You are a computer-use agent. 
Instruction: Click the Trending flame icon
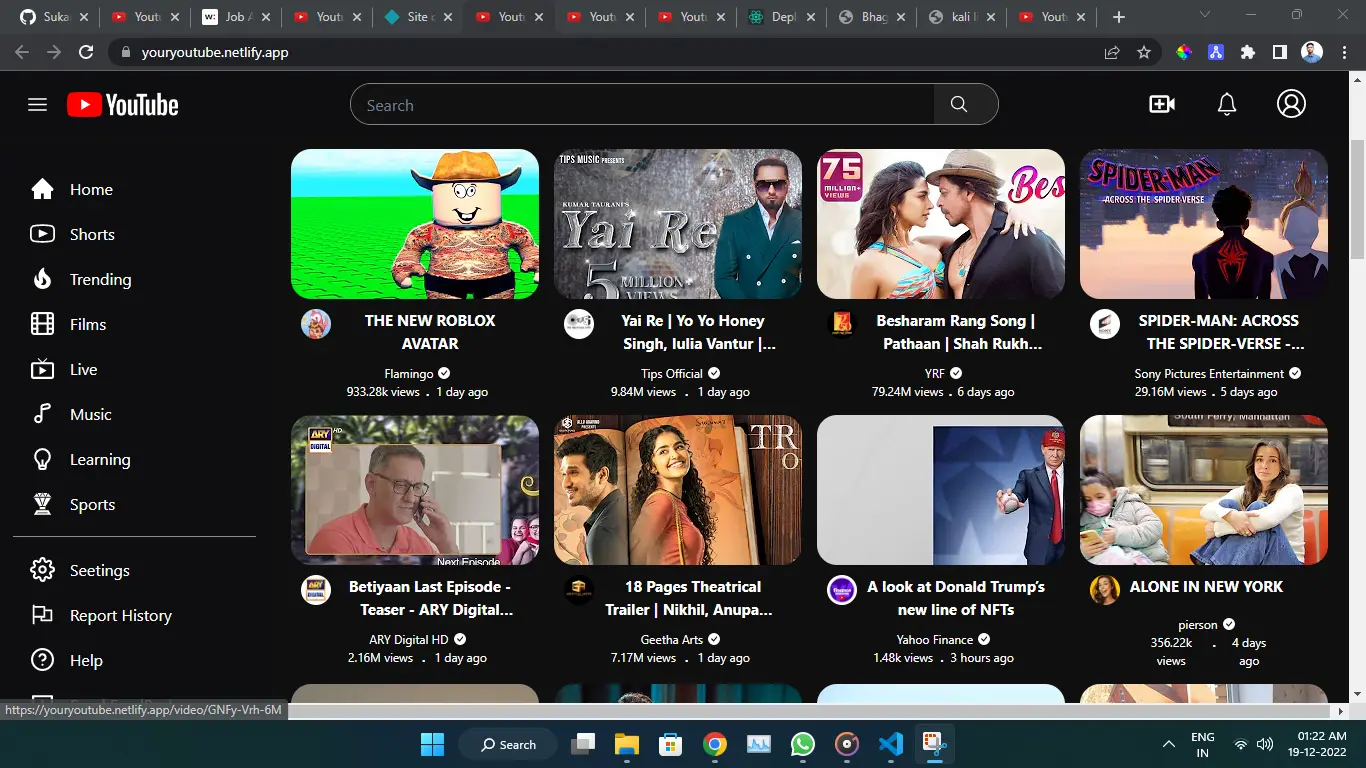[42, 279]
